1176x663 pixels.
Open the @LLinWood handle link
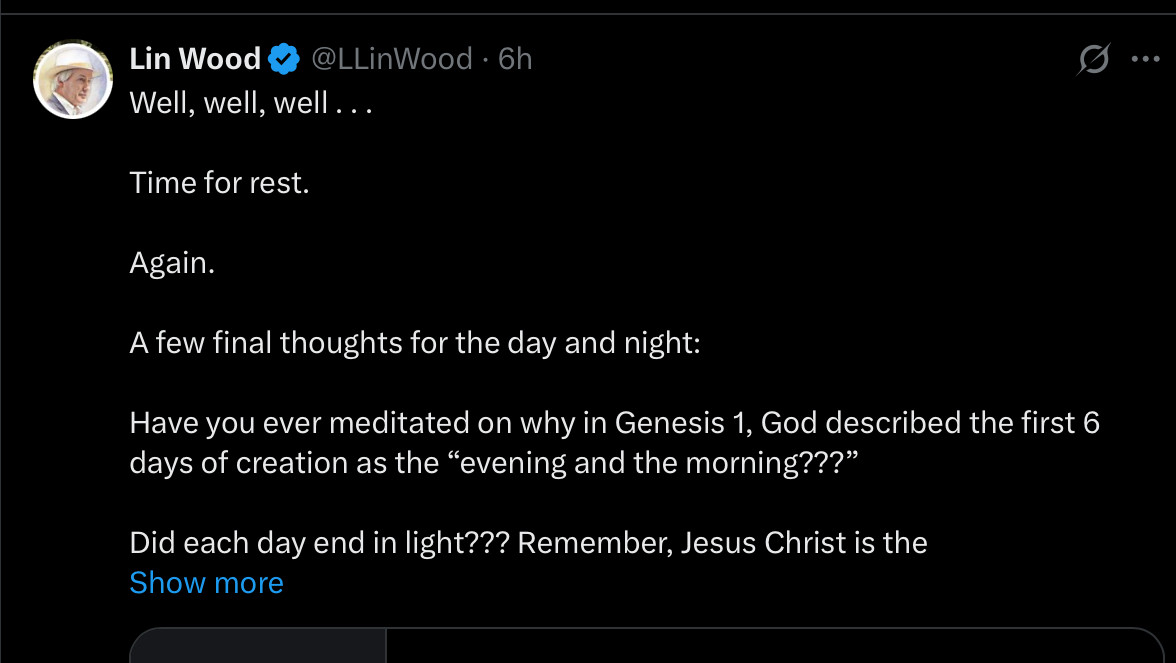pos(392,59)
